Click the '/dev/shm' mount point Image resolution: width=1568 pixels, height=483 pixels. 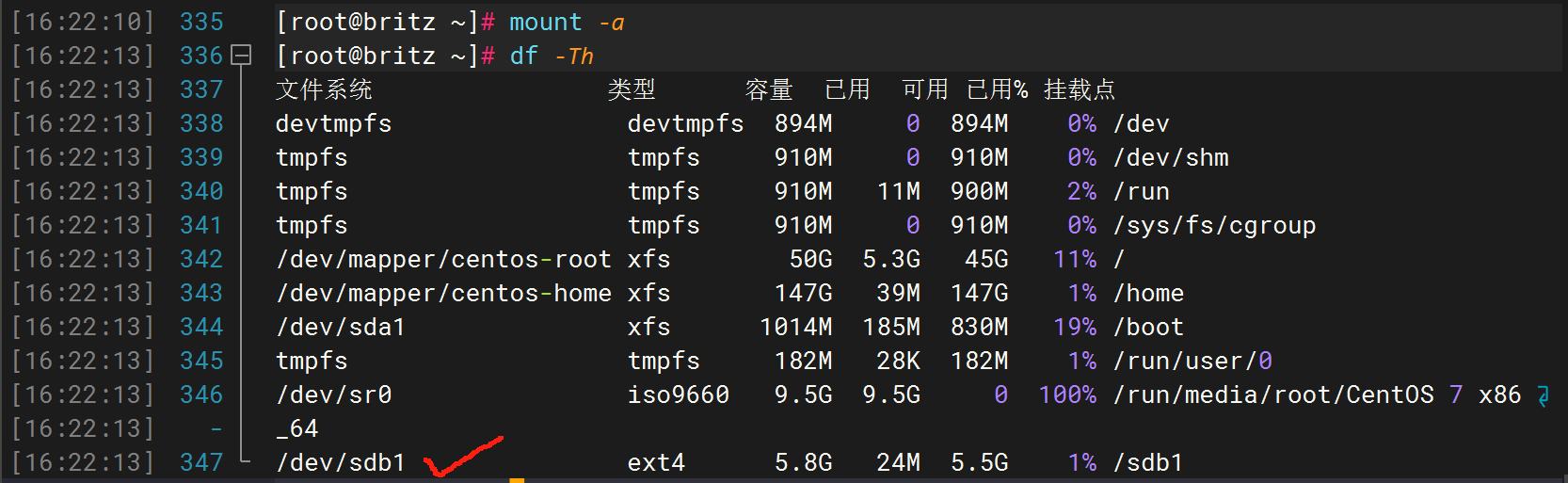(1171, 157)
